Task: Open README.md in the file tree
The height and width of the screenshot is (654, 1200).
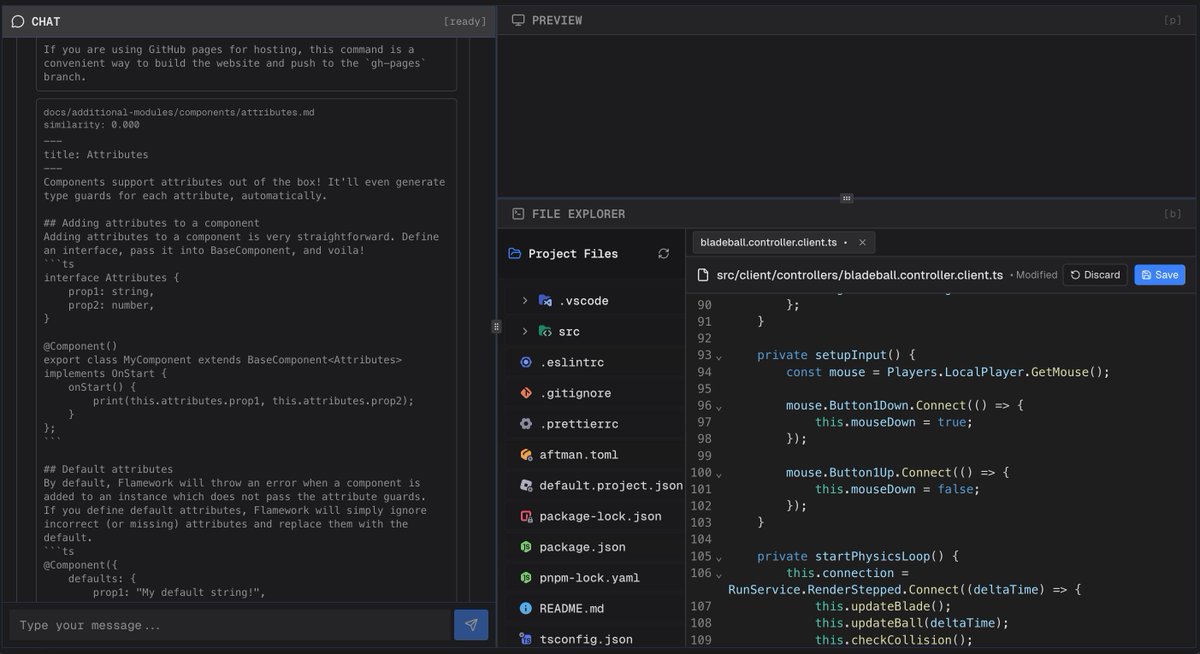Action: click(x=593, y=609)
